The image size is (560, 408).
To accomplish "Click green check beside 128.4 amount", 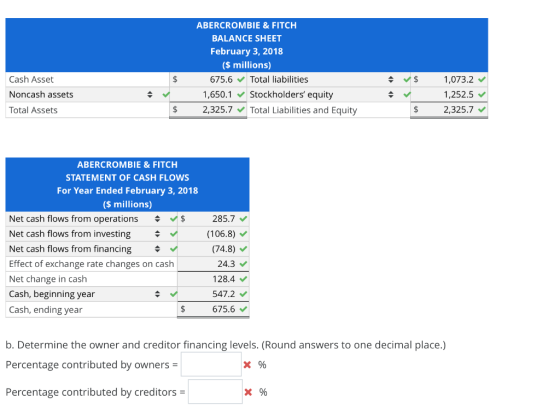I will click(244, 279).
